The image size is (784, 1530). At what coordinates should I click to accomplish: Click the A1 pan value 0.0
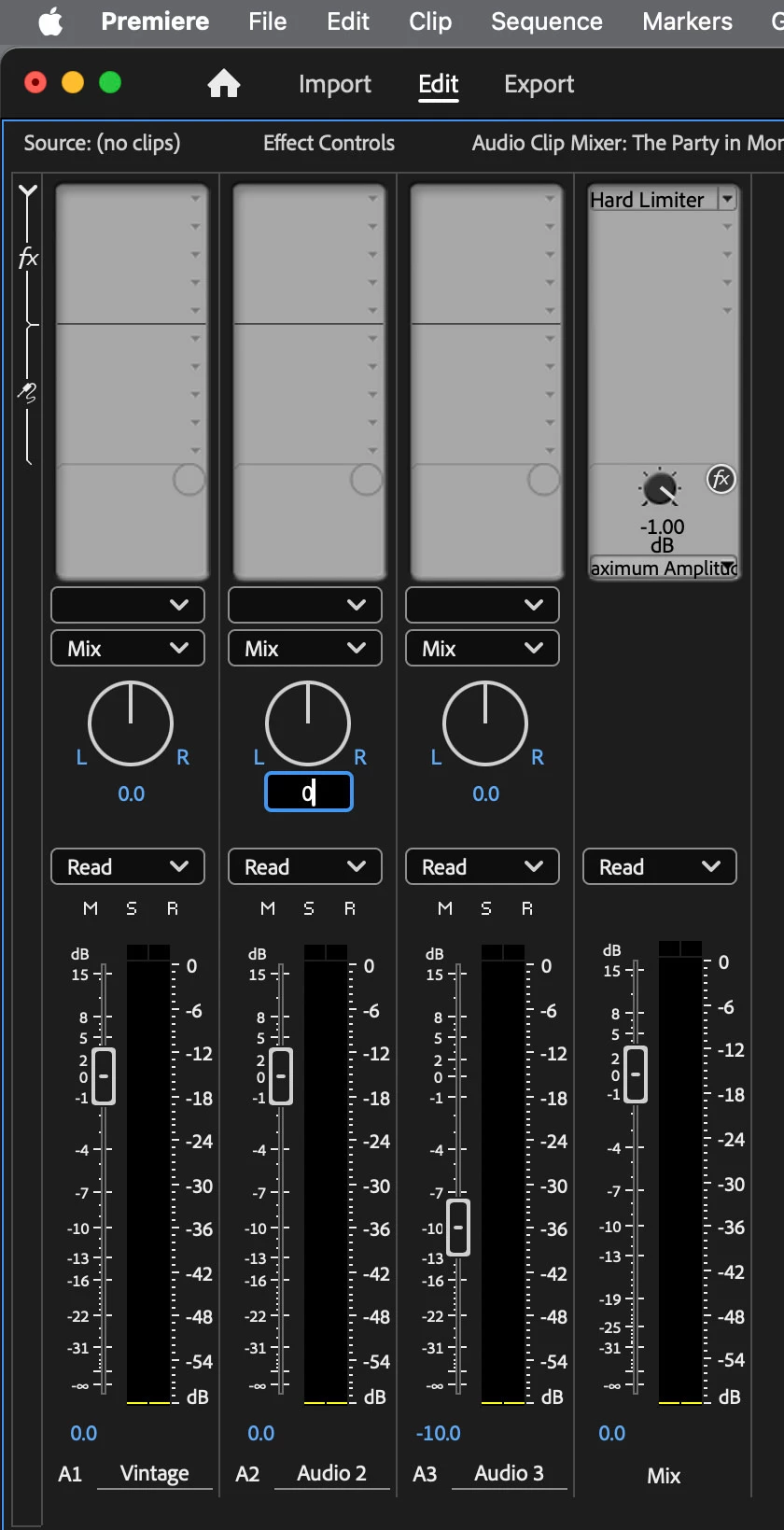(x=131, y=793)
